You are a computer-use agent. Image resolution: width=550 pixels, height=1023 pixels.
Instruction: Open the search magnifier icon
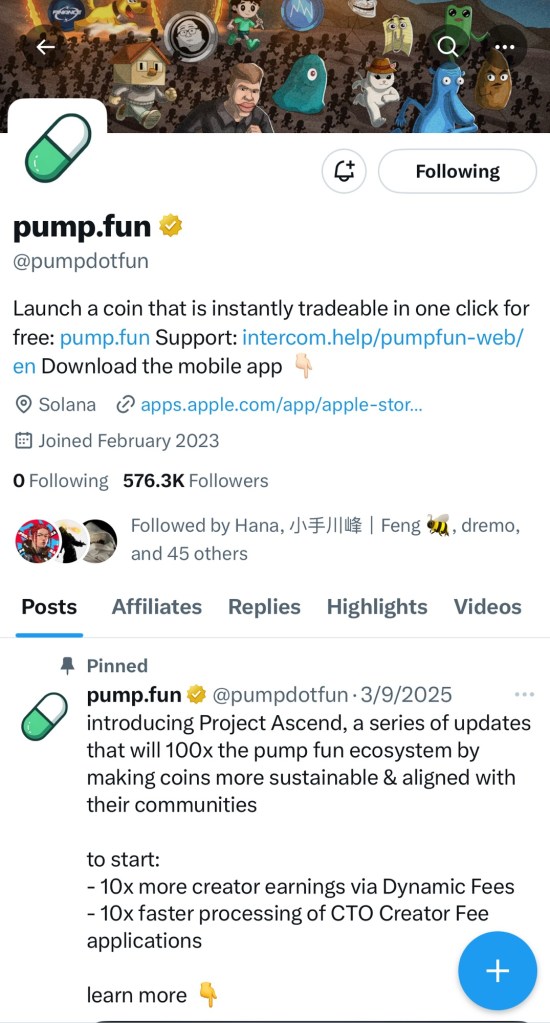(448, 47)
